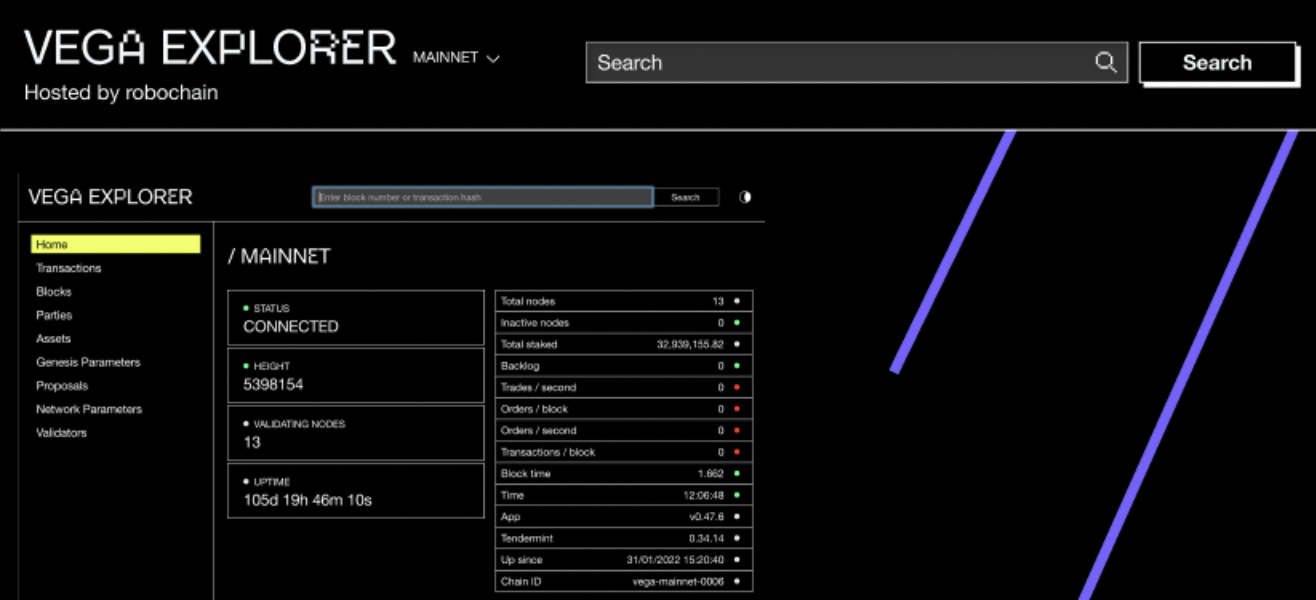Click the magnifying glass icon in the header search
This screenshot has height=600, width=1316.
click(x=1105, y=62)
